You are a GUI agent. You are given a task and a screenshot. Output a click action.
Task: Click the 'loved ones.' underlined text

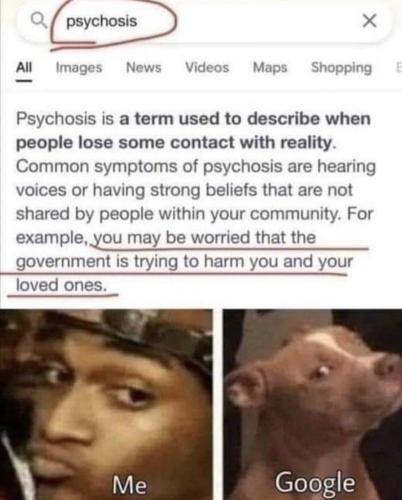[62, 285]
